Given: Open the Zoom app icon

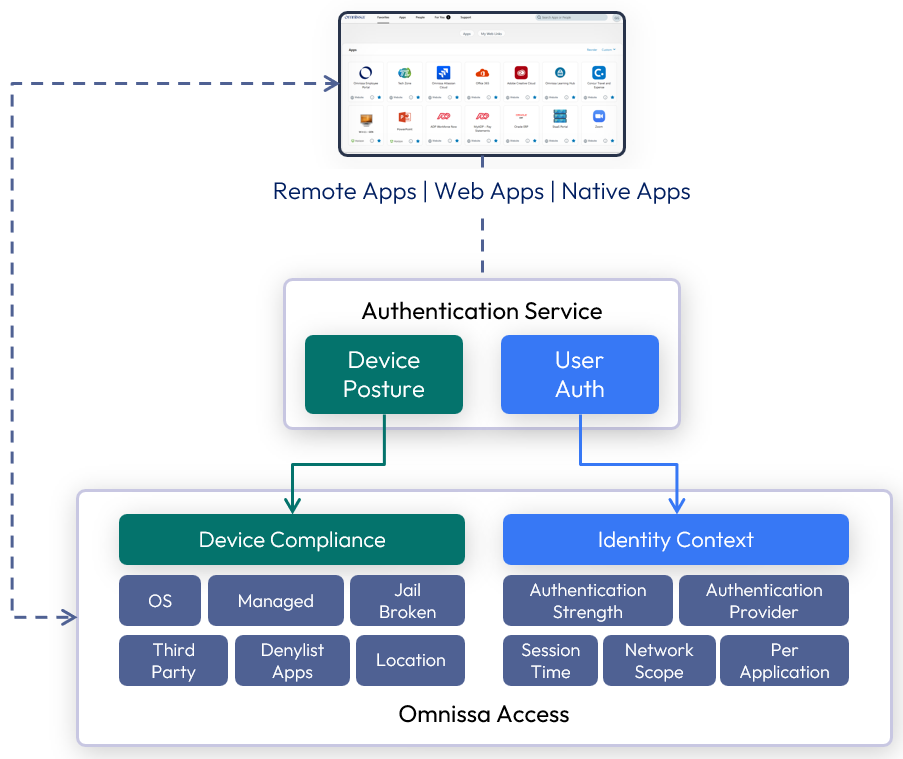Looking at the screenshot, I should pyautogui.click(x=599, y=117).
